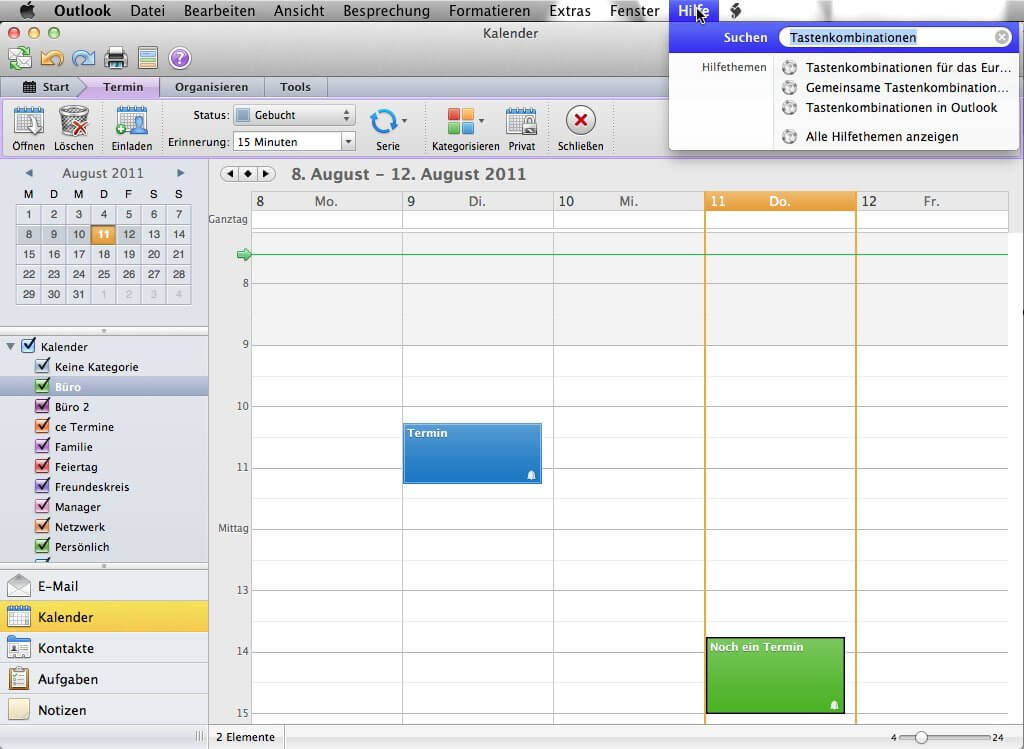Click the Print icon in toolbar
The height and width of the screenshot is (749, 1024).
pos(116,58)
